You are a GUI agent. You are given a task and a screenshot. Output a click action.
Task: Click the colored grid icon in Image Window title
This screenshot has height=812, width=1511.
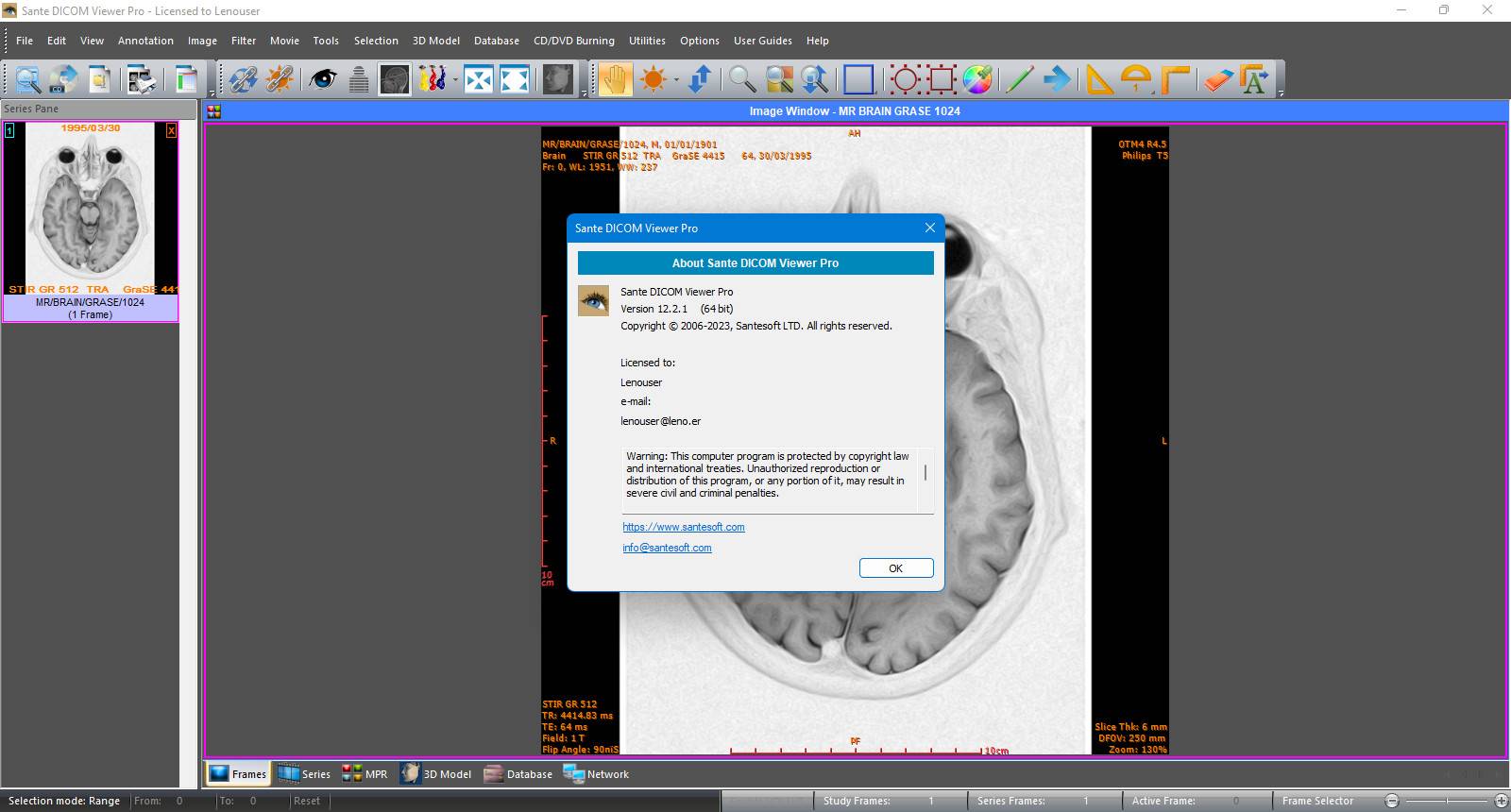click(x=214, y=111)
